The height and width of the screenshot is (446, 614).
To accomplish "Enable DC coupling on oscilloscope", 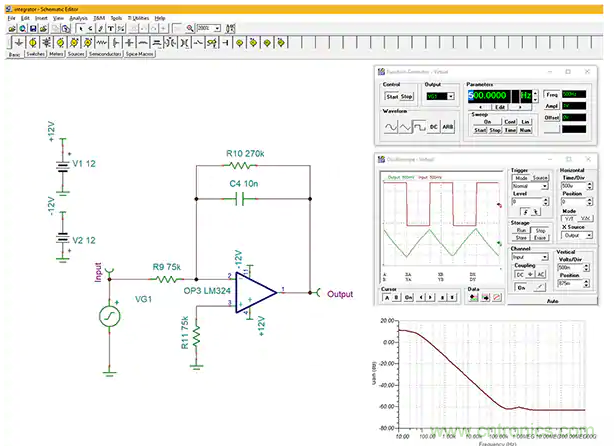I will pos(520,273).
